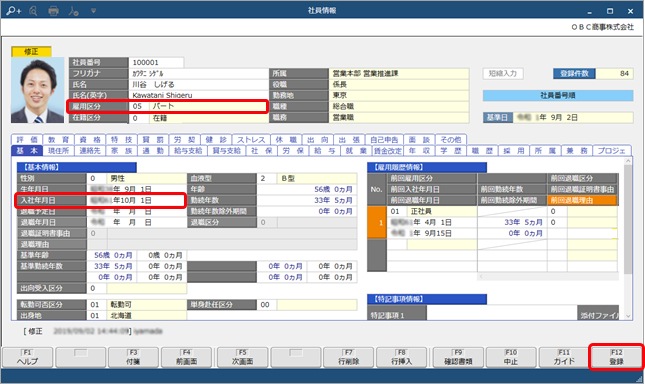Click the F10 中止 button

[x=511, y=357]
